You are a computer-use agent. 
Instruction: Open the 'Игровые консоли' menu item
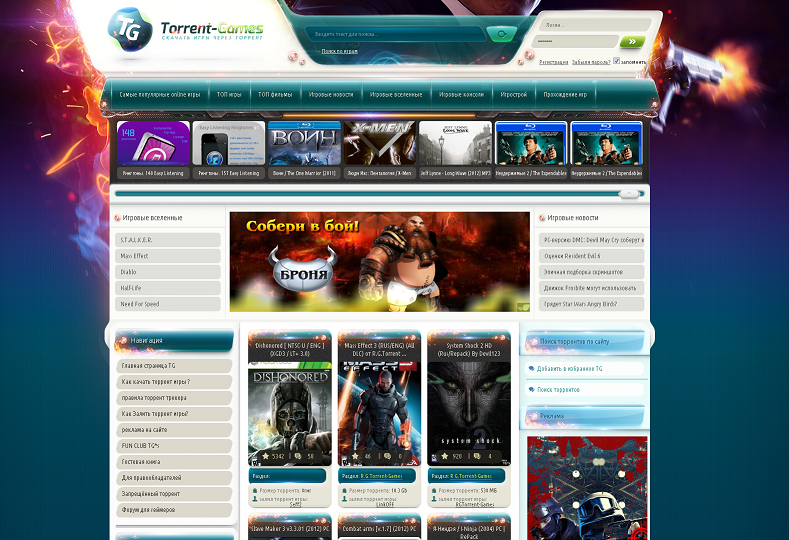point(461,95)
